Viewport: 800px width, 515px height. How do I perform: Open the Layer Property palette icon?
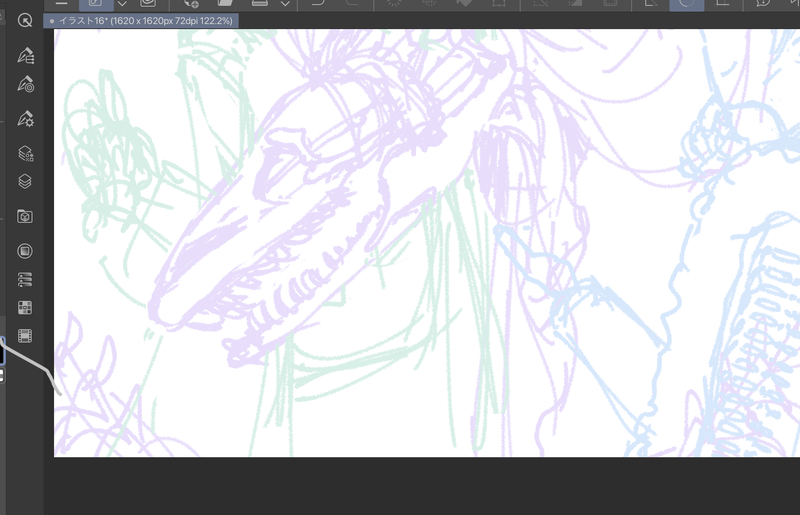(25, 153)
